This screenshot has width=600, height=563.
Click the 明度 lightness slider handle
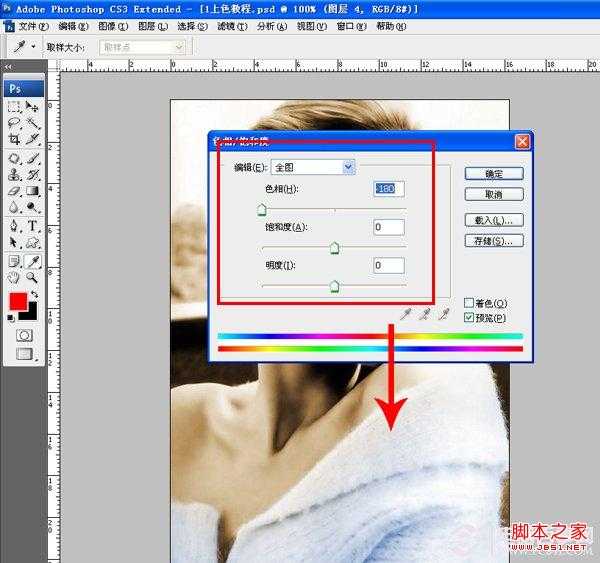(x=334, y=286)
